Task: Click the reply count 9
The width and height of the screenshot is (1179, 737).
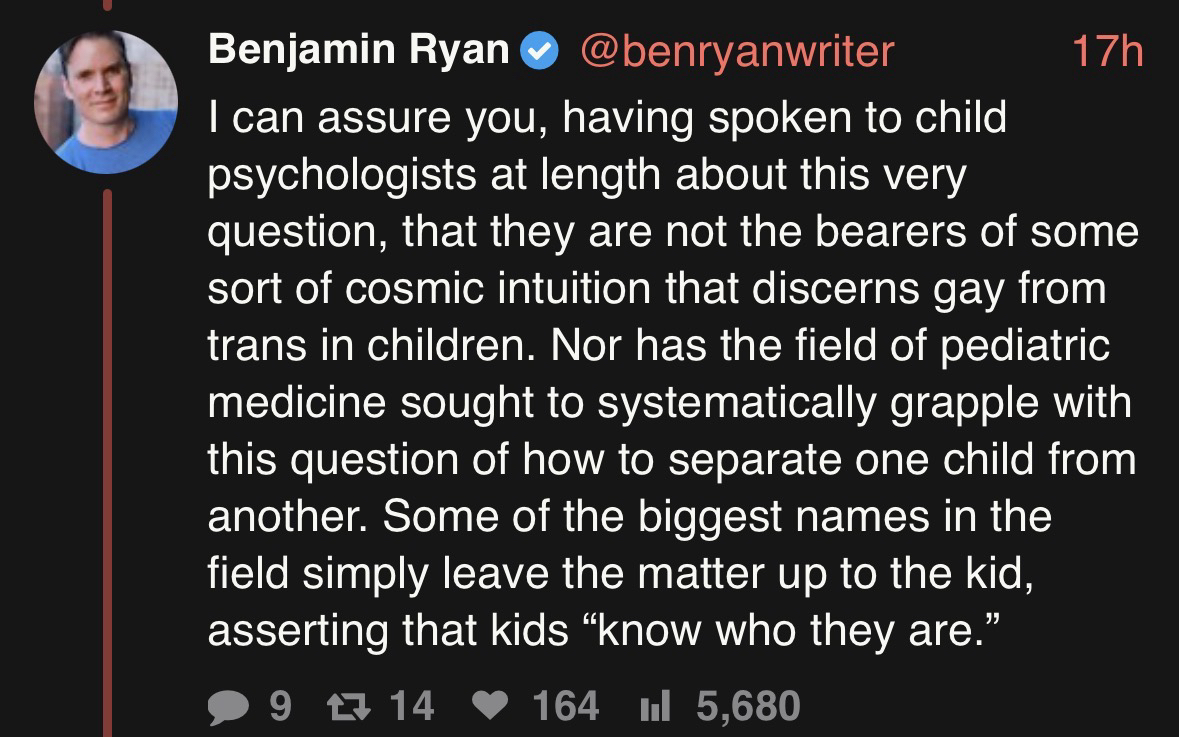Action: click(x=281, y=706)
